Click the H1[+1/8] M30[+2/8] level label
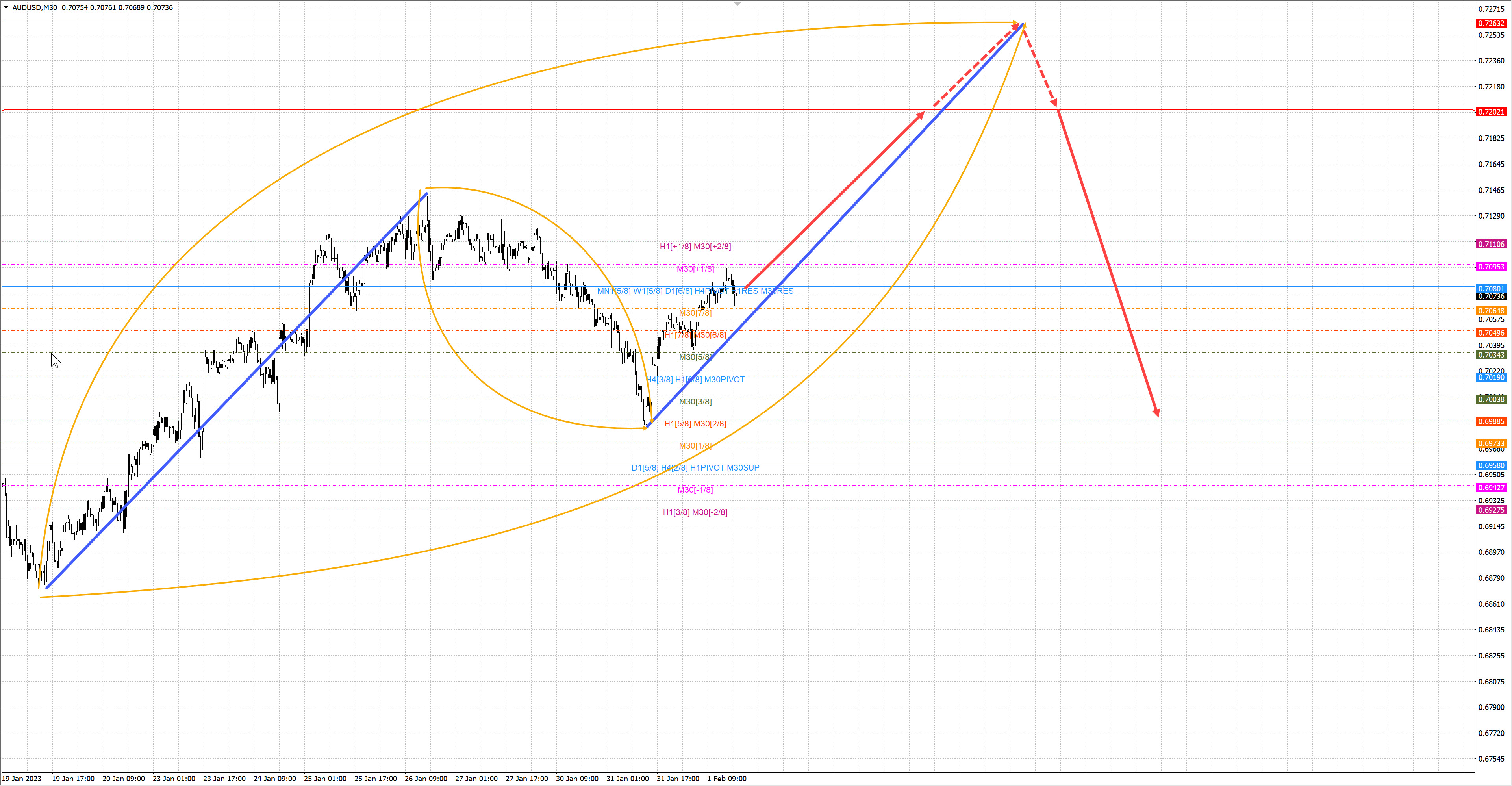The width and height of the screenshot is (1512, 786). (695, 247)
